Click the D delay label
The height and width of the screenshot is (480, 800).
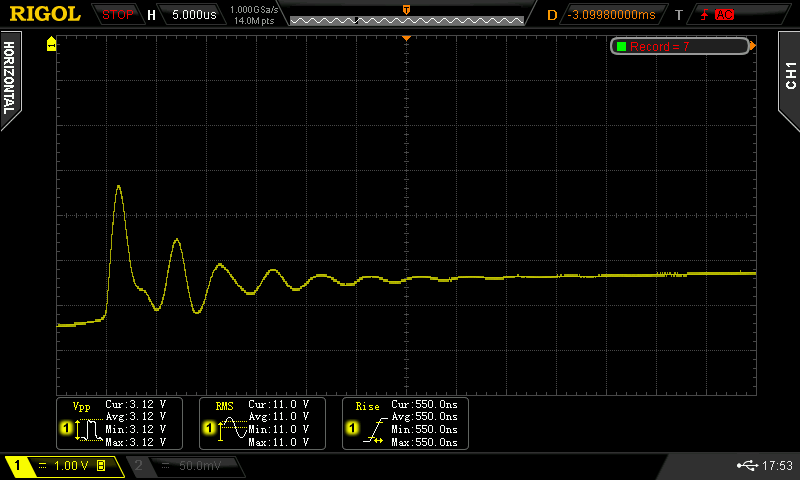(552, 15)
